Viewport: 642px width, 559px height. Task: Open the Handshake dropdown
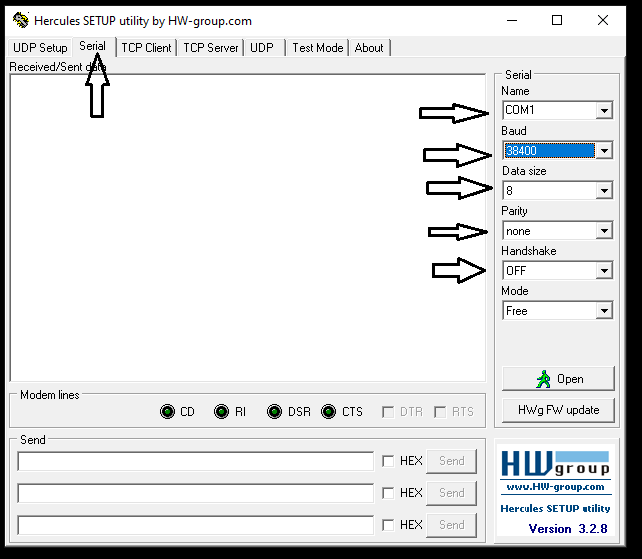coord(604,270)
